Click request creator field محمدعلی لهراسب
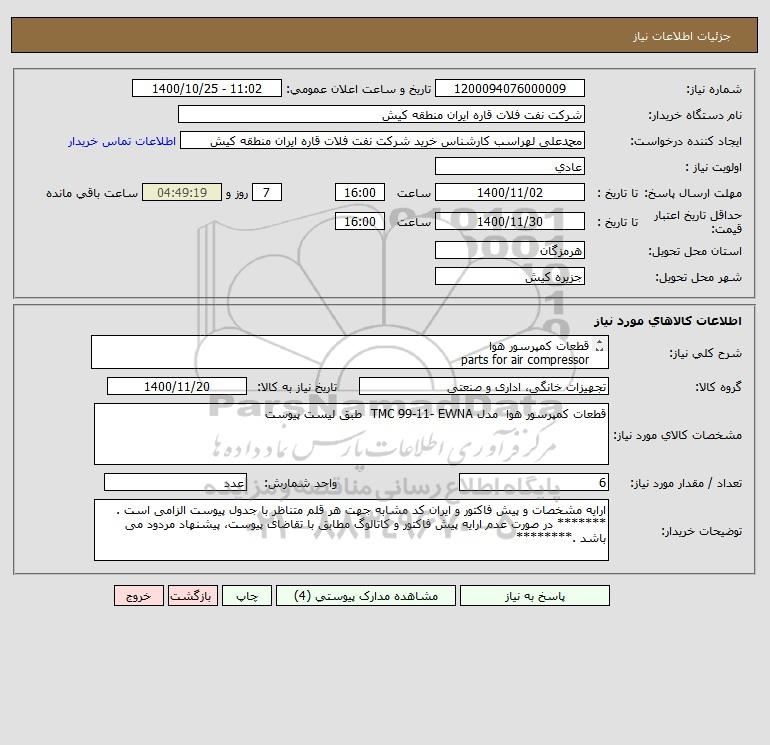 (383, 140)
